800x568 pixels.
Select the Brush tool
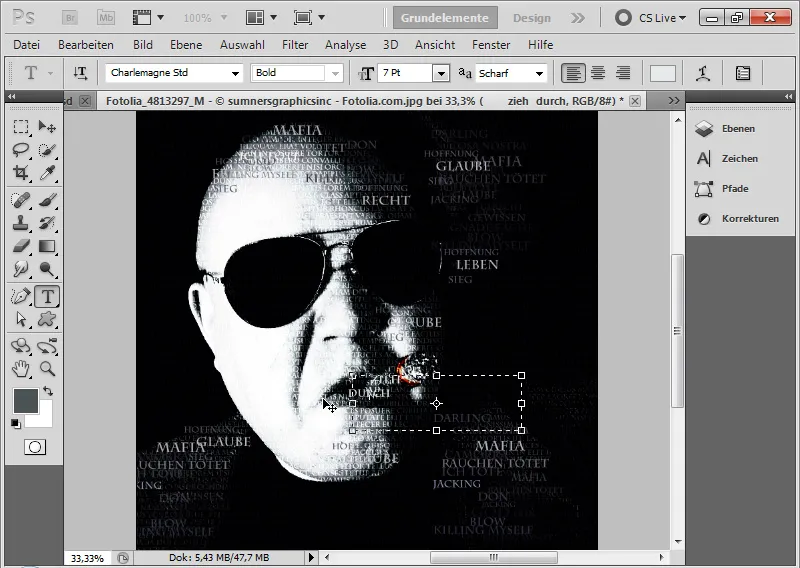(47, 200)
